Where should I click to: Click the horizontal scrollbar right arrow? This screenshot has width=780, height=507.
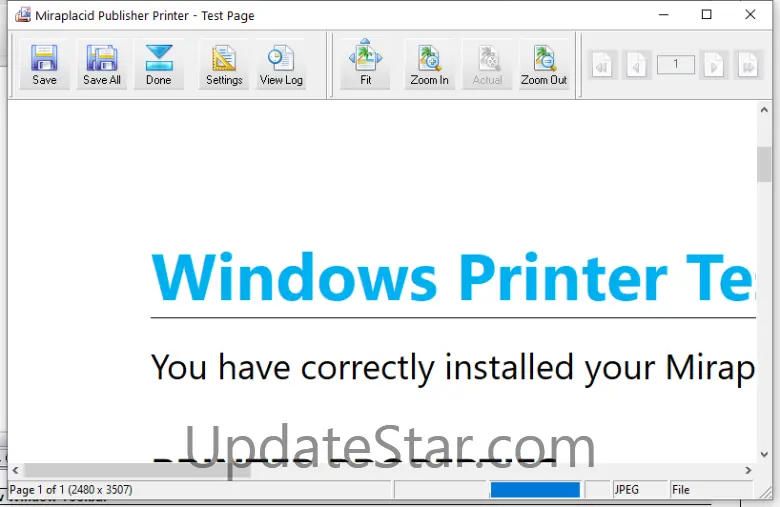[x=748, y=470]
